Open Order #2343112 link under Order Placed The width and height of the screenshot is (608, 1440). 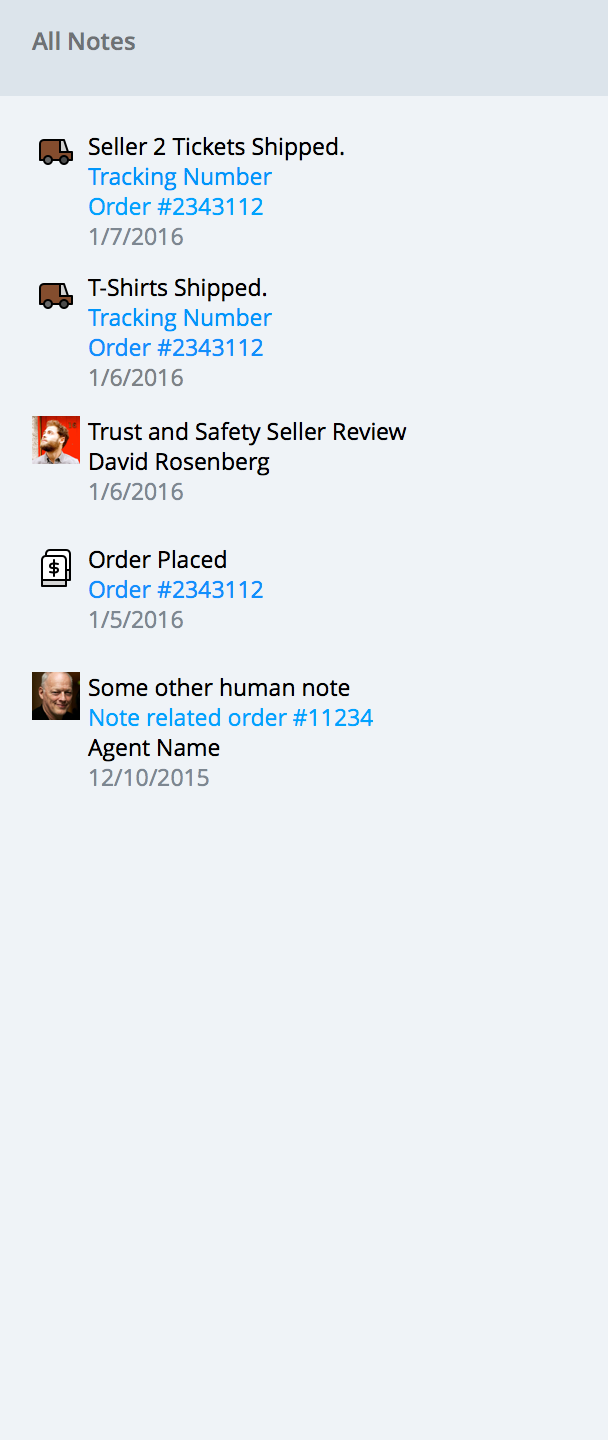[x=176, y=590]
